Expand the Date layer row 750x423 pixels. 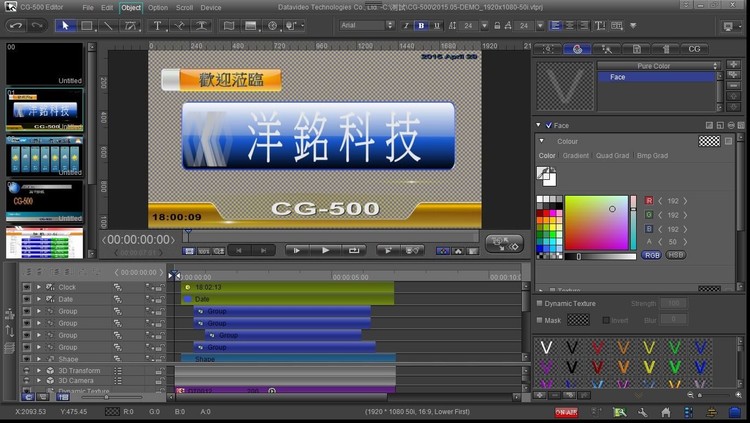point(39,299)
